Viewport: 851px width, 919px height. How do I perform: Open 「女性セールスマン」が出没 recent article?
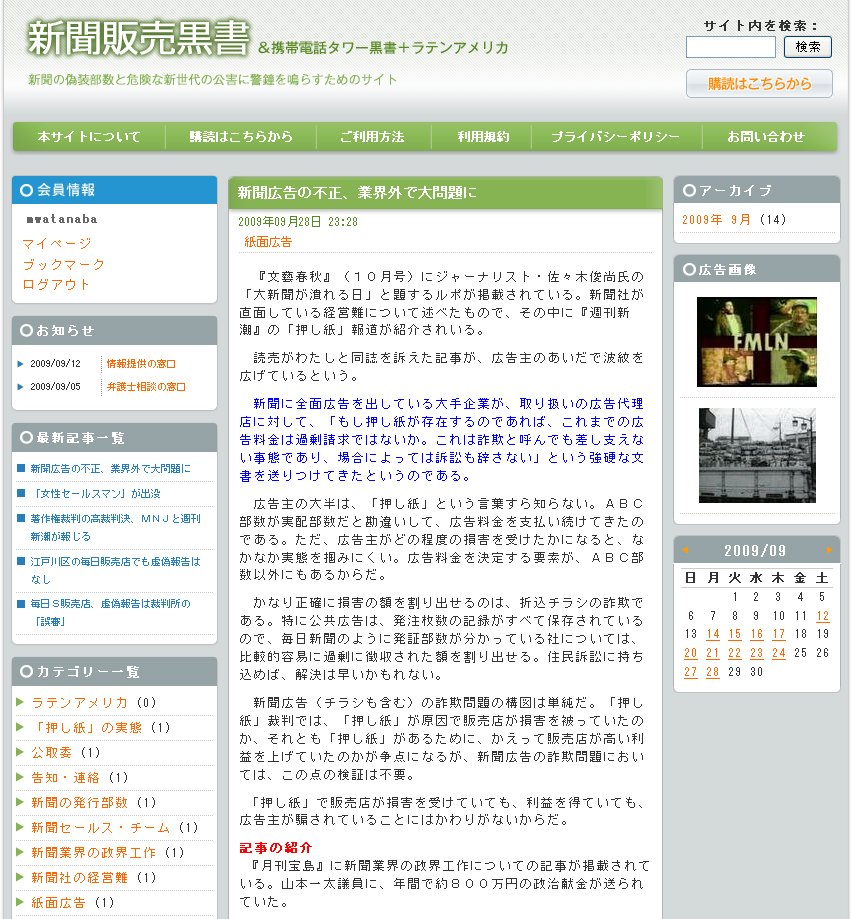point(96,494)
